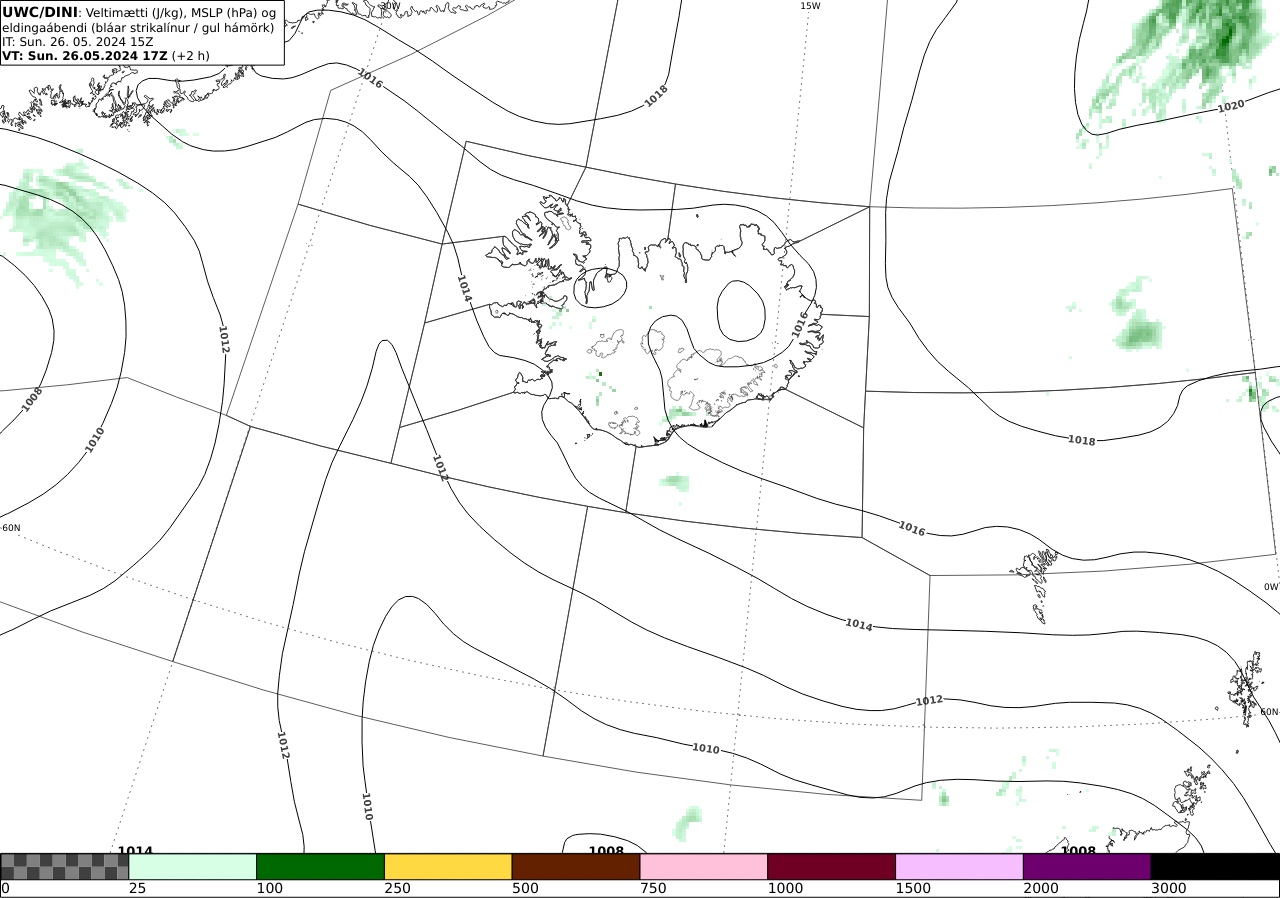Click the '15W' longitude label
Screen dimensions: 1280x898
(810, 6)
